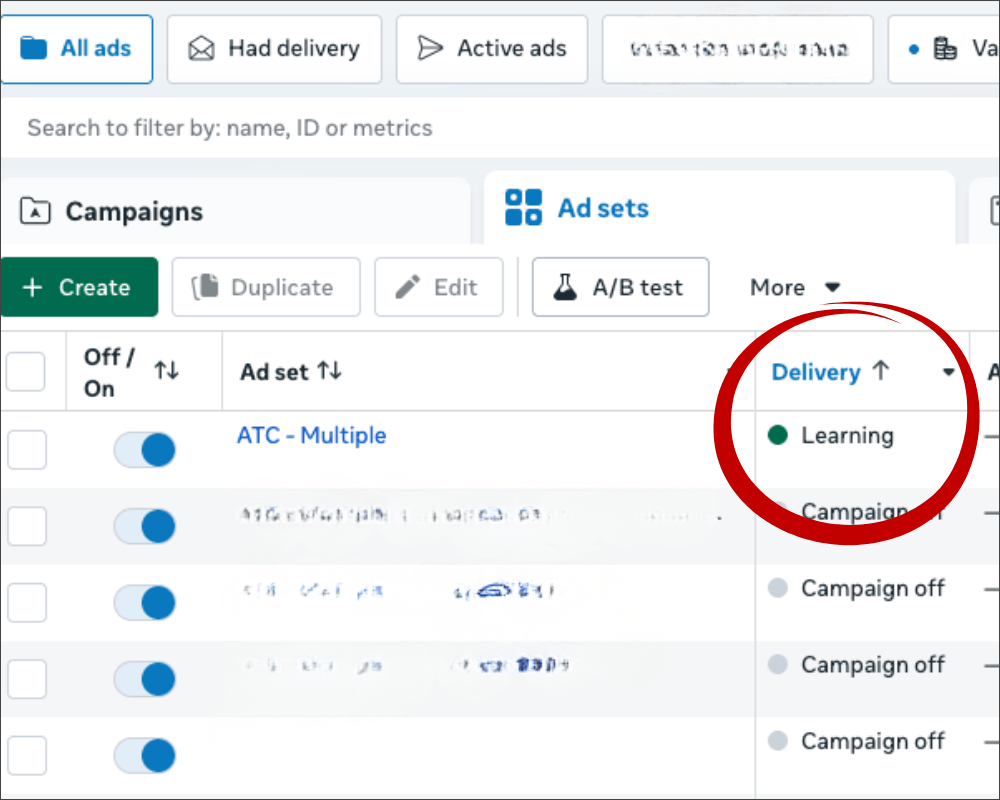
Task: Click the blurred filter chip after Active ads
Action: 738,49
